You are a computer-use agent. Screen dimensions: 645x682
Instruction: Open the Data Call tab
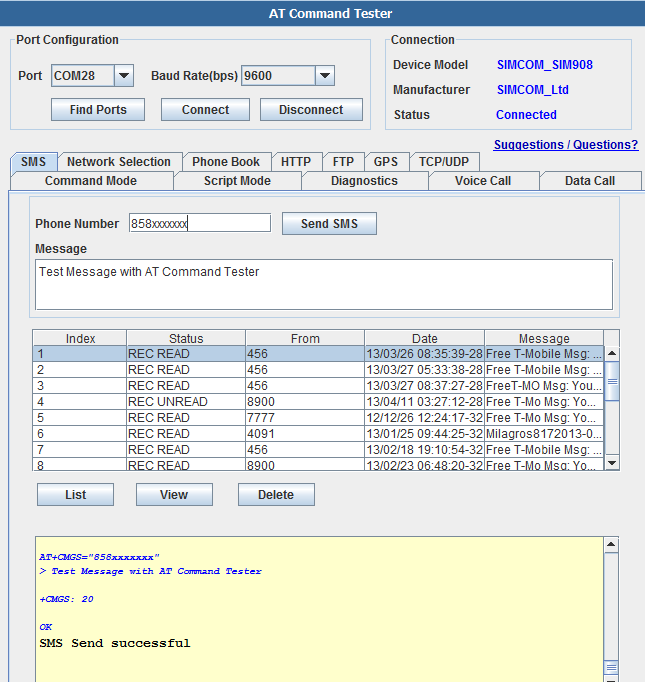pyautogui.click(x=590, y=181)
